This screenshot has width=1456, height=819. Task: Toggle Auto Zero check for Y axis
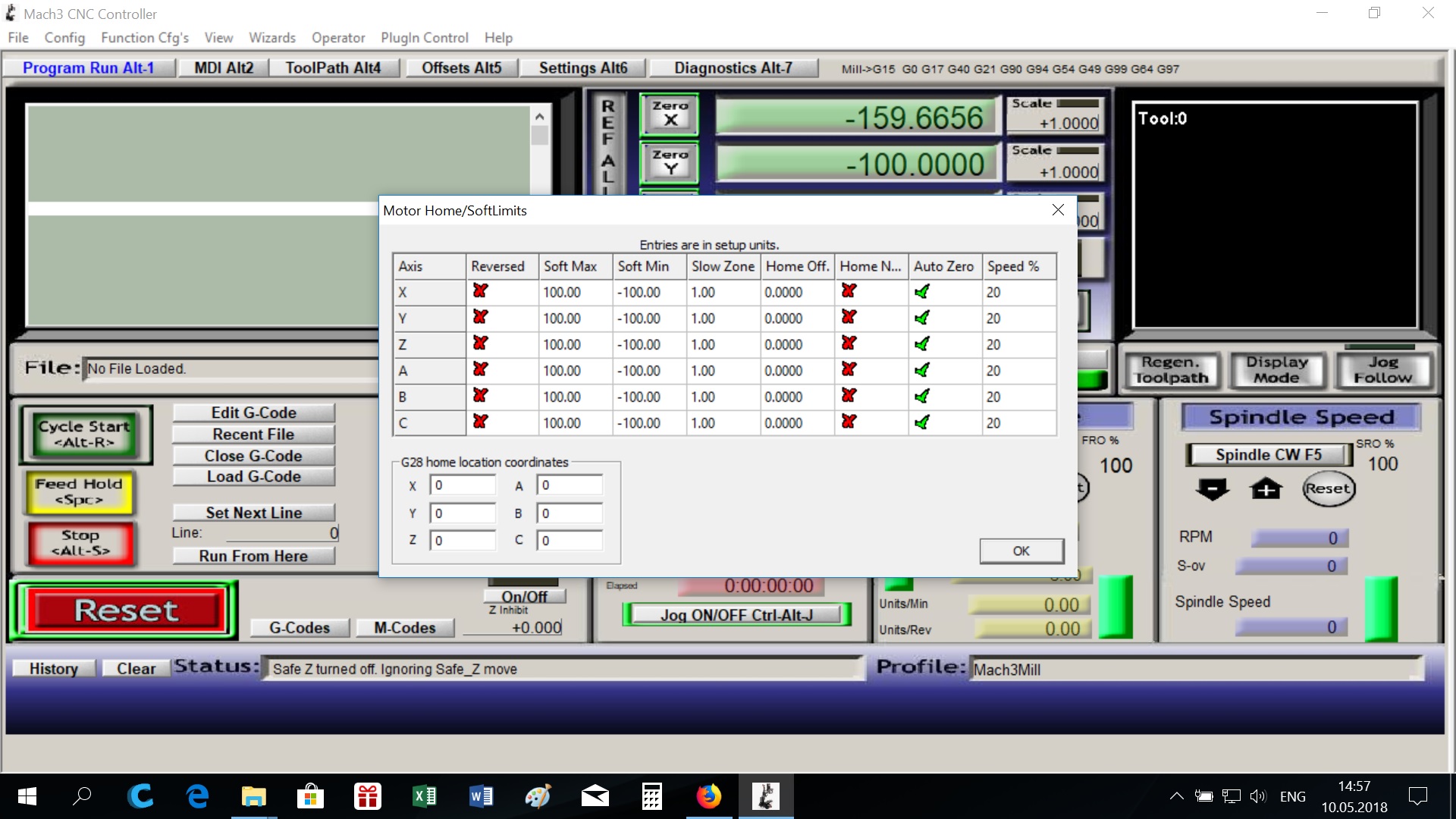click(922, 318)
